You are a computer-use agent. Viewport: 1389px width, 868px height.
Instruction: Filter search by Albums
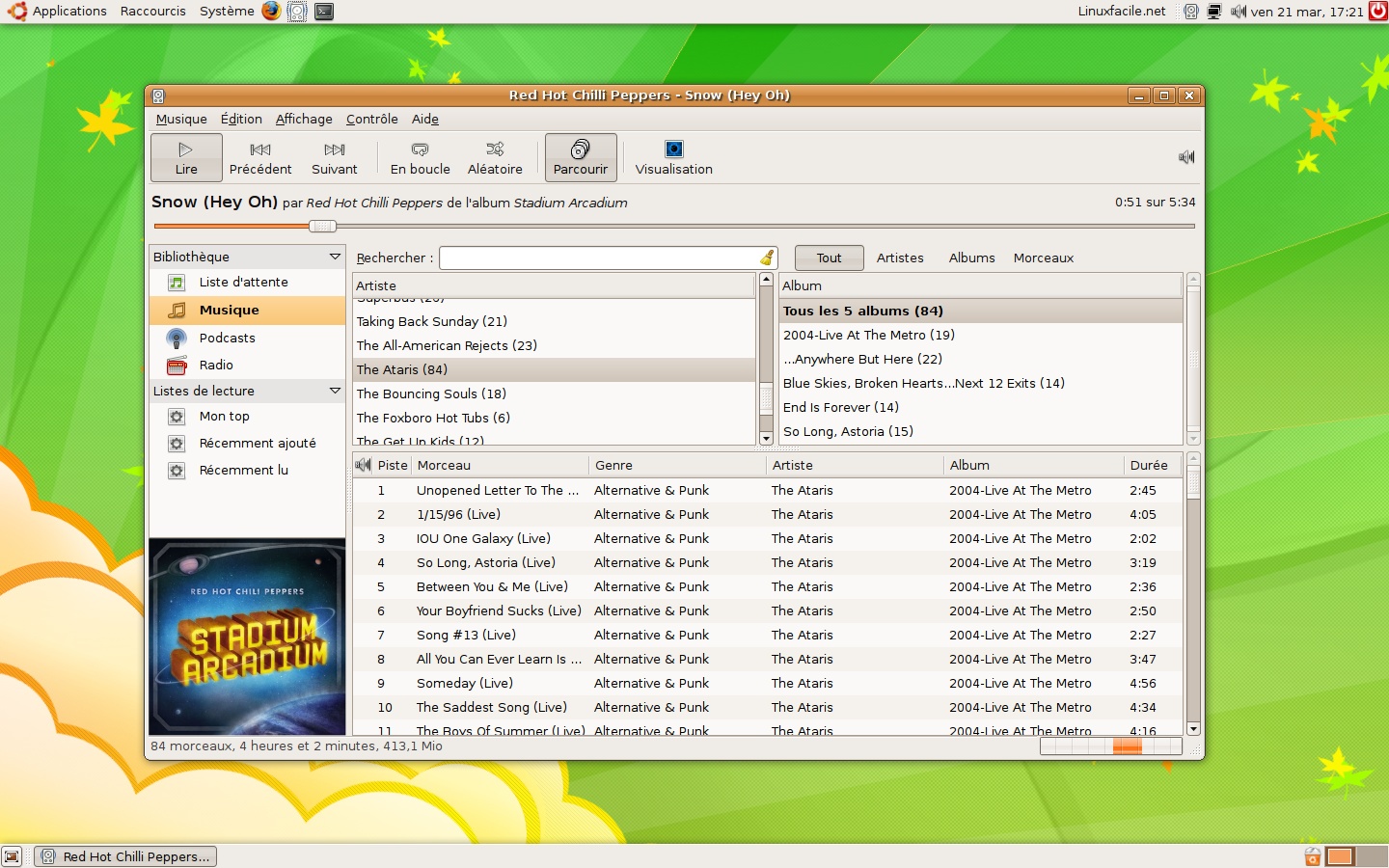tap(971, 258)
